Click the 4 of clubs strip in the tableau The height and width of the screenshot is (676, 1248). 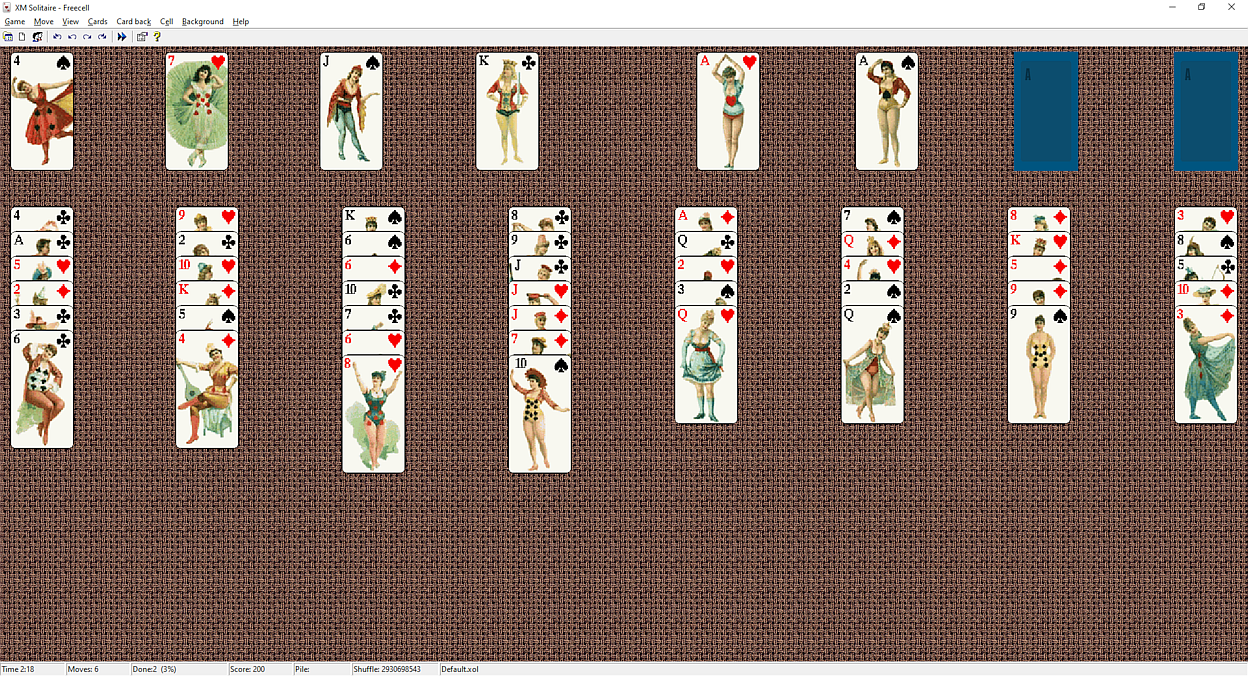[42, 219]
